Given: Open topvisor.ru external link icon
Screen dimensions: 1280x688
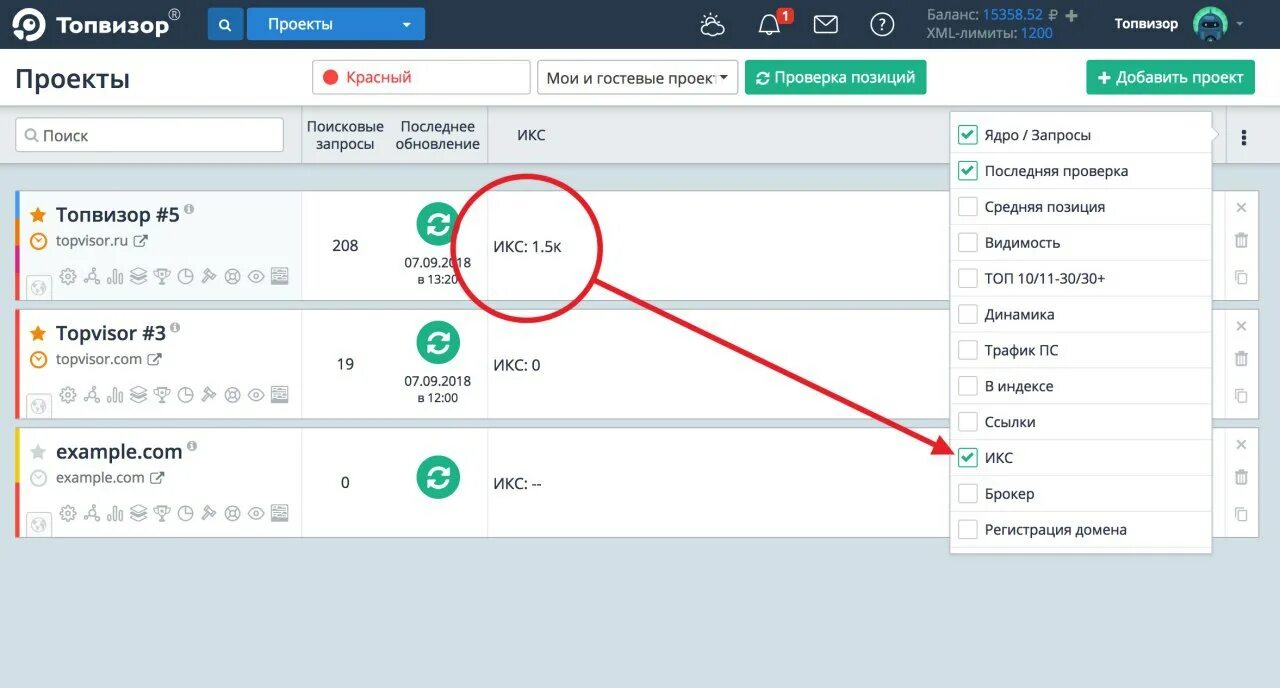Looking at the screenshot, I should [140, 241].
